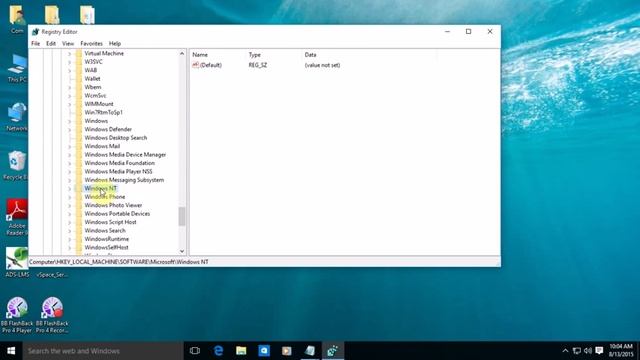This screenshot has height=360, width=640.
Task: Expand the Windows Photo Viewer key
Action: 69,205
